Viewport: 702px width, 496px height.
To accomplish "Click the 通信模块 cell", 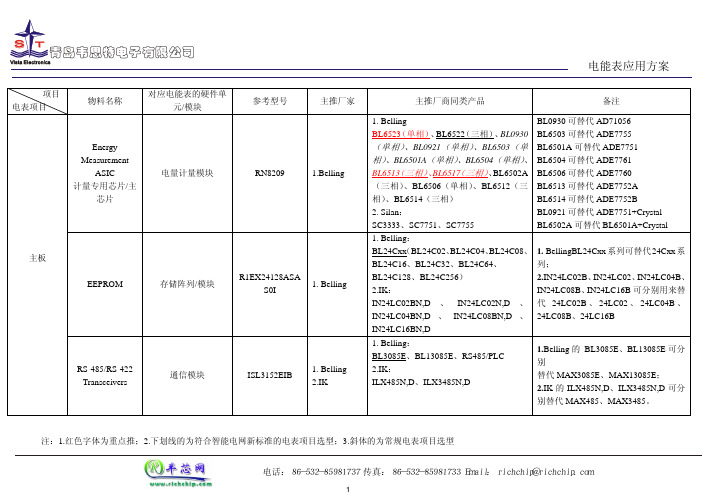I will click(187, 375).
